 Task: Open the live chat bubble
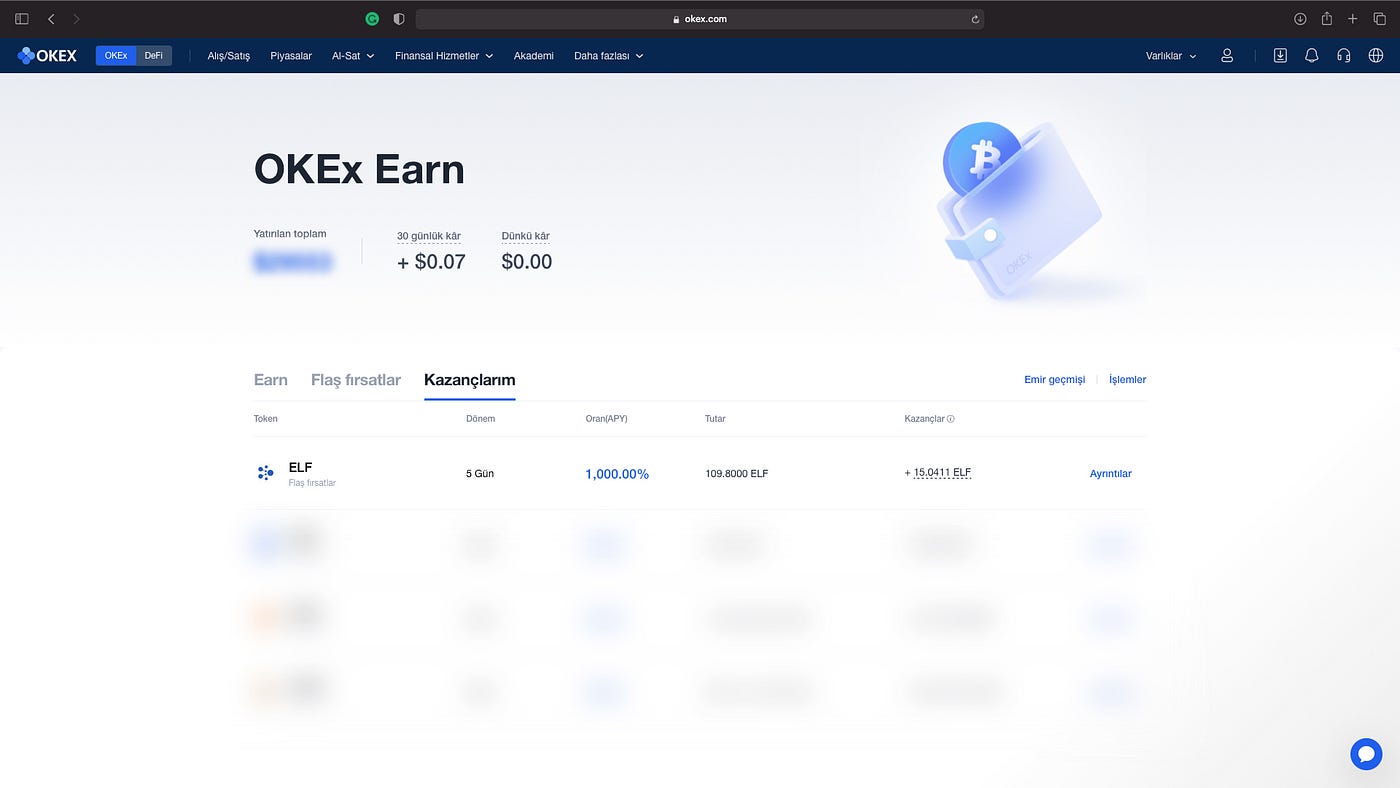[1366, 754]
